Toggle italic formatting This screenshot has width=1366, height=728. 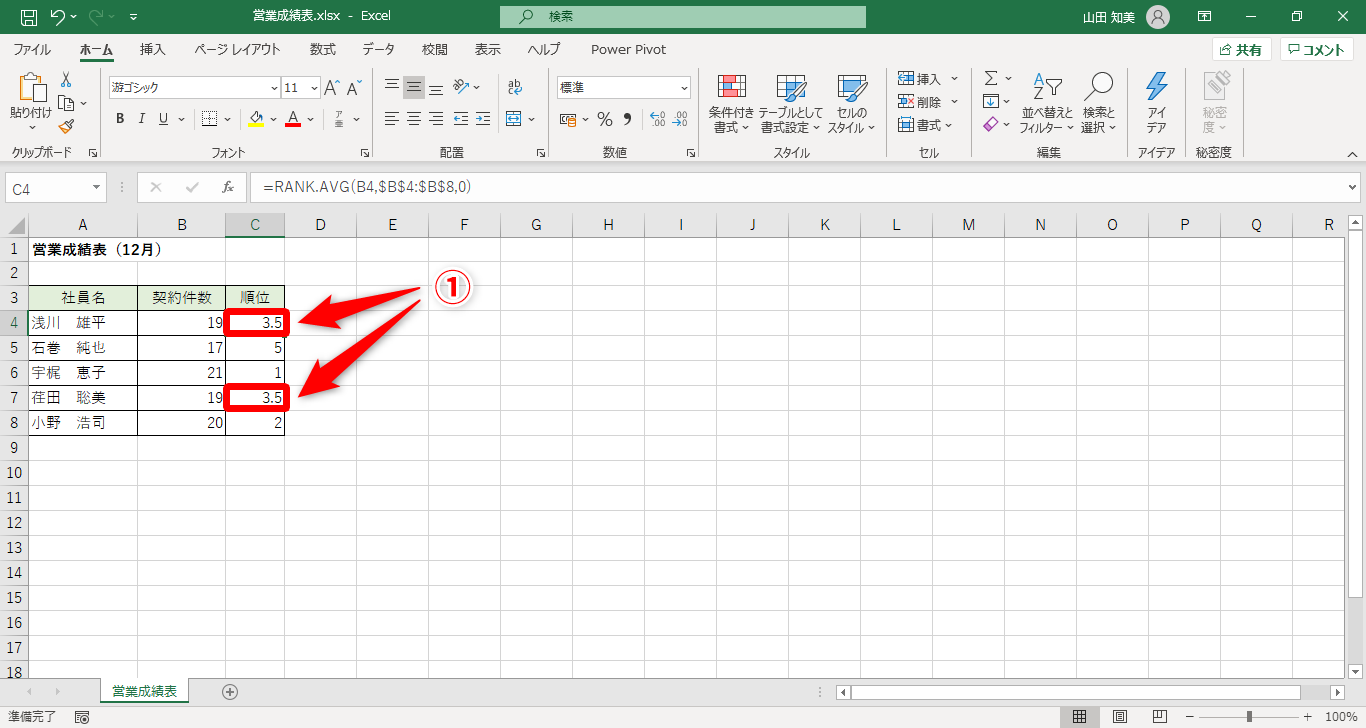pos(141,119)
